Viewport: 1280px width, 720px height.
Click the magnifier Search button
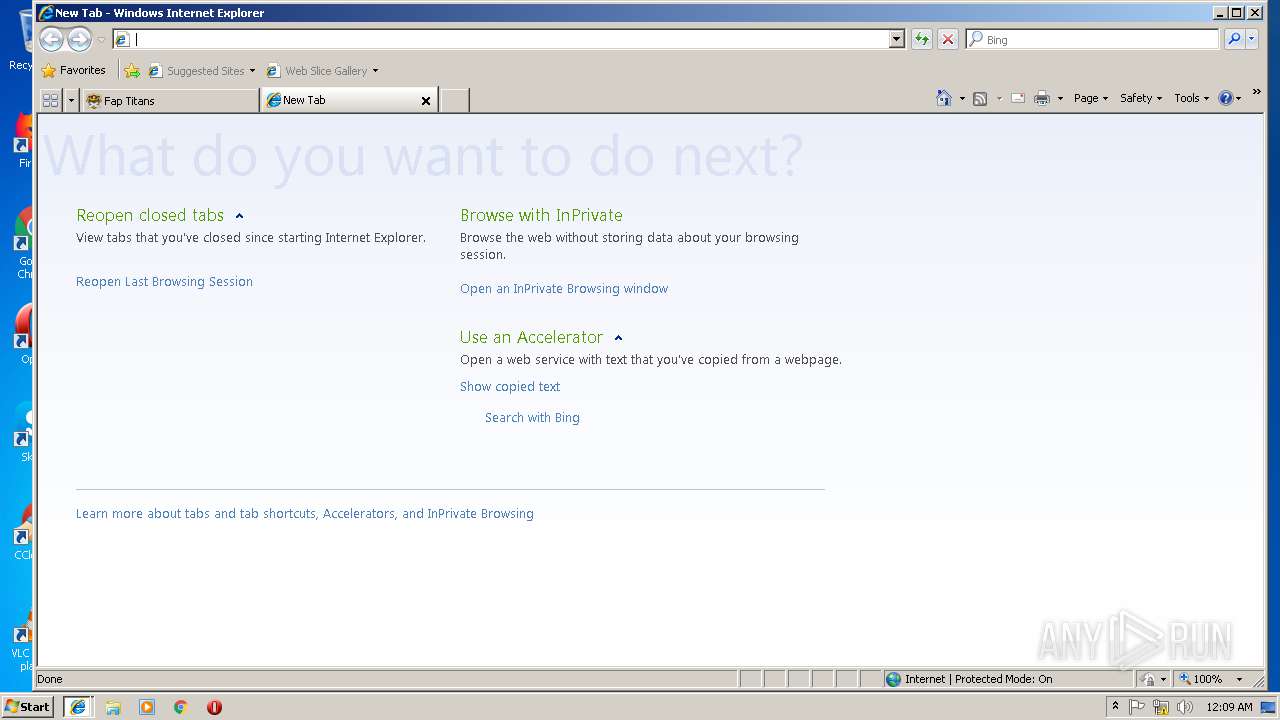(x=1234, y=39)
